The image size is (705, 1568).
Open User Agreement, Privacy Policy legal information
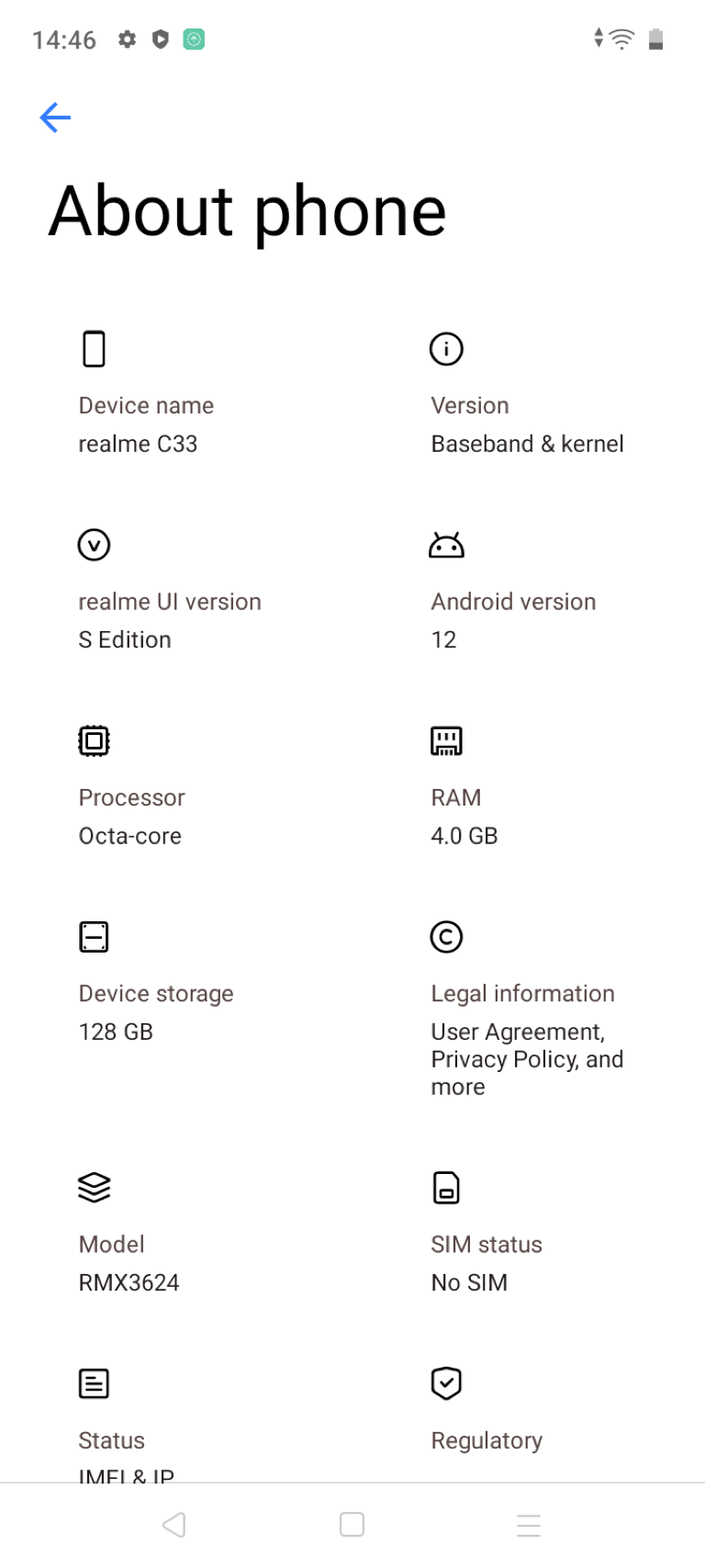pos(527,1059)
